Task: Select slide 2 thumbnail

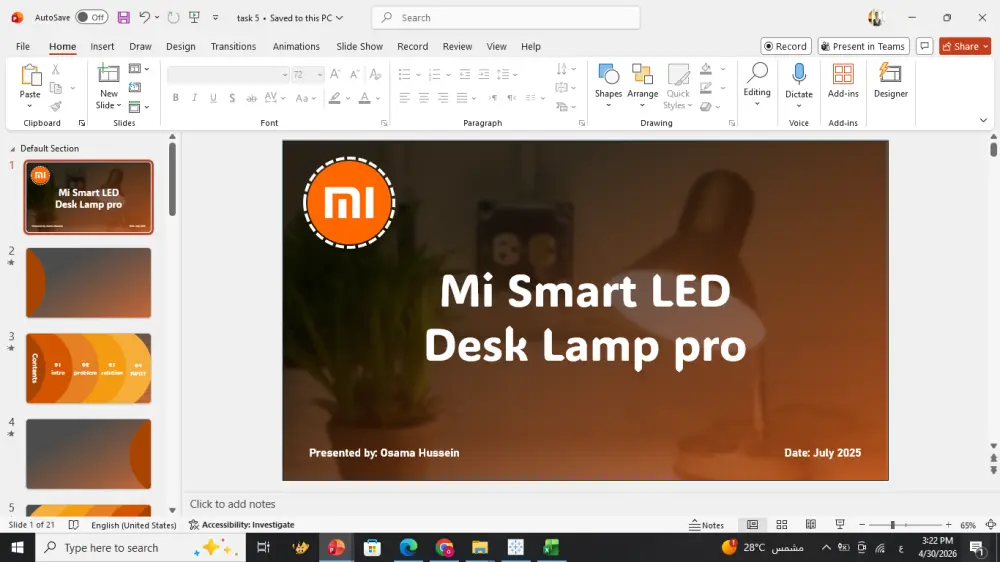Action: click(89, 283)
